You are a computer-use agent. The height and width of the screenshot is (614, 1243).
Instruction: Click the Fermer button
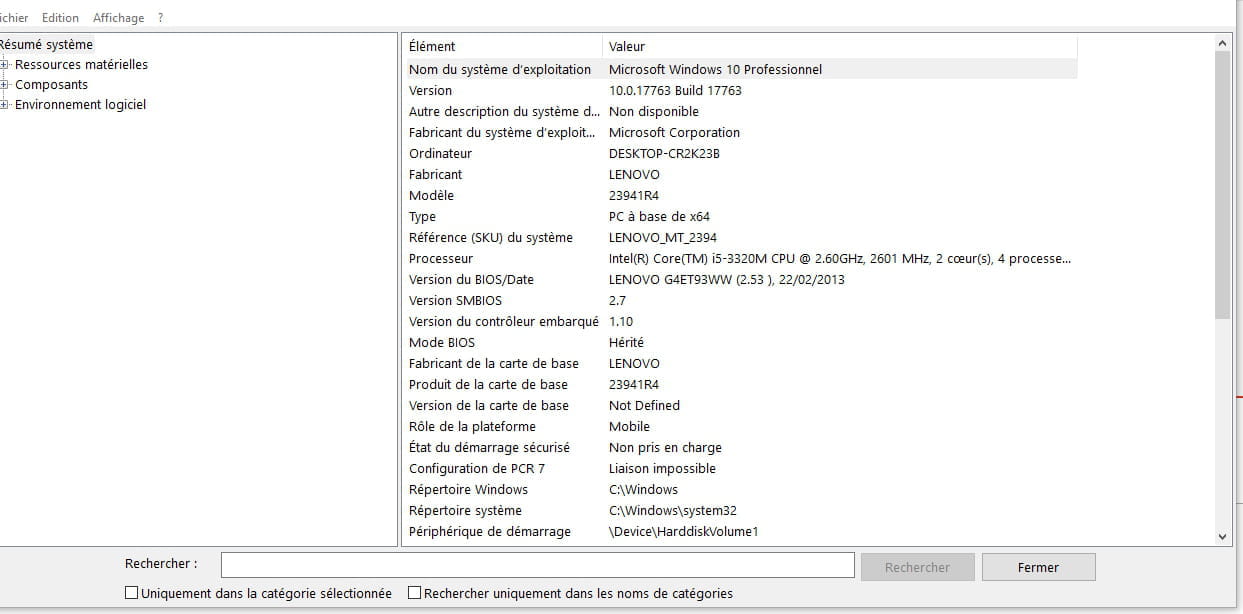[x=1038, y=567]
